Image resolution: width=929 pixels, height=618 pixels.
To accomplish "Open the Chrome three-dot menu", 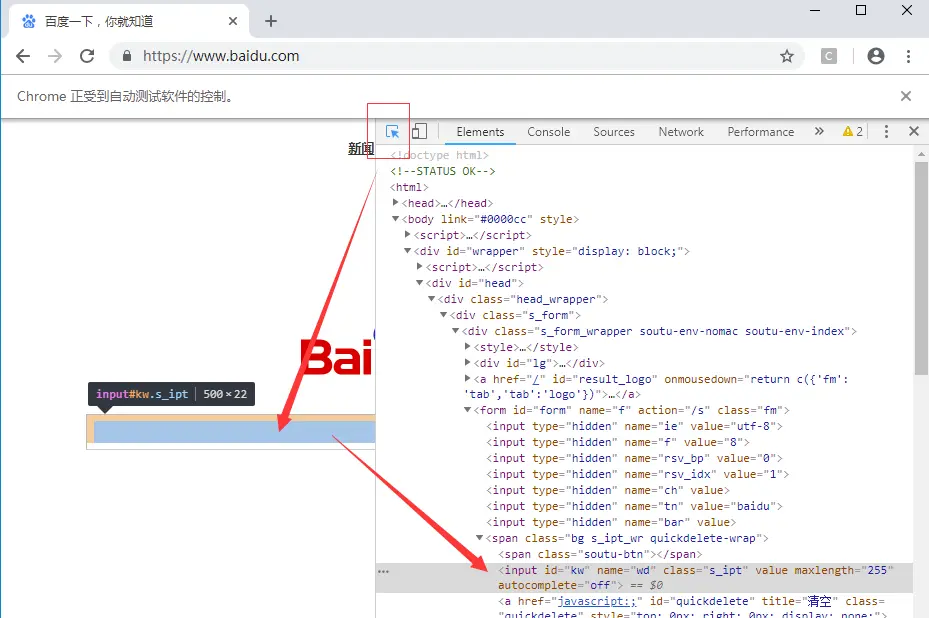I will [x=908, y=56].
